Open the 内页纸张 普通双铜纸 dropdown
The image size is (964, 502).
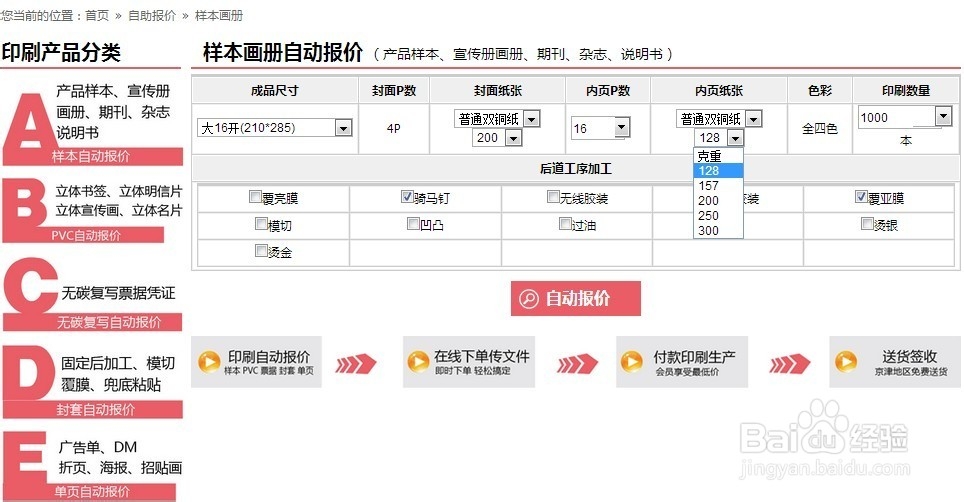[x=719, y=119]
